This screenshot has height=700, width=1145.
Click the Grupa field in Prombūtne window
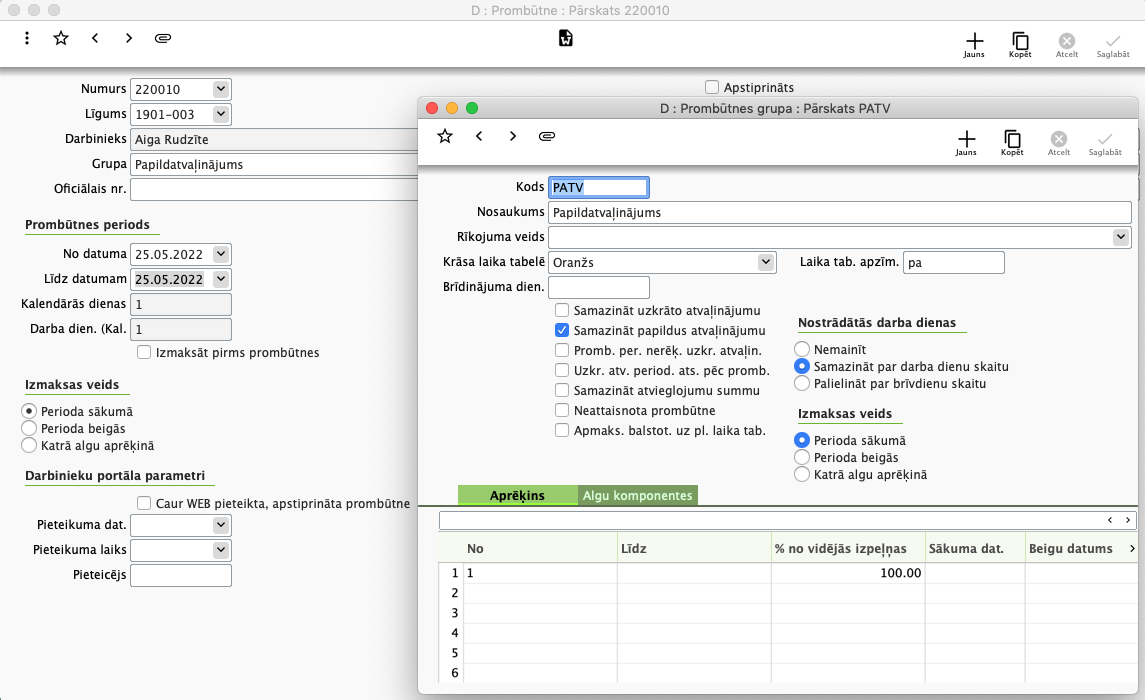[274, 164]
